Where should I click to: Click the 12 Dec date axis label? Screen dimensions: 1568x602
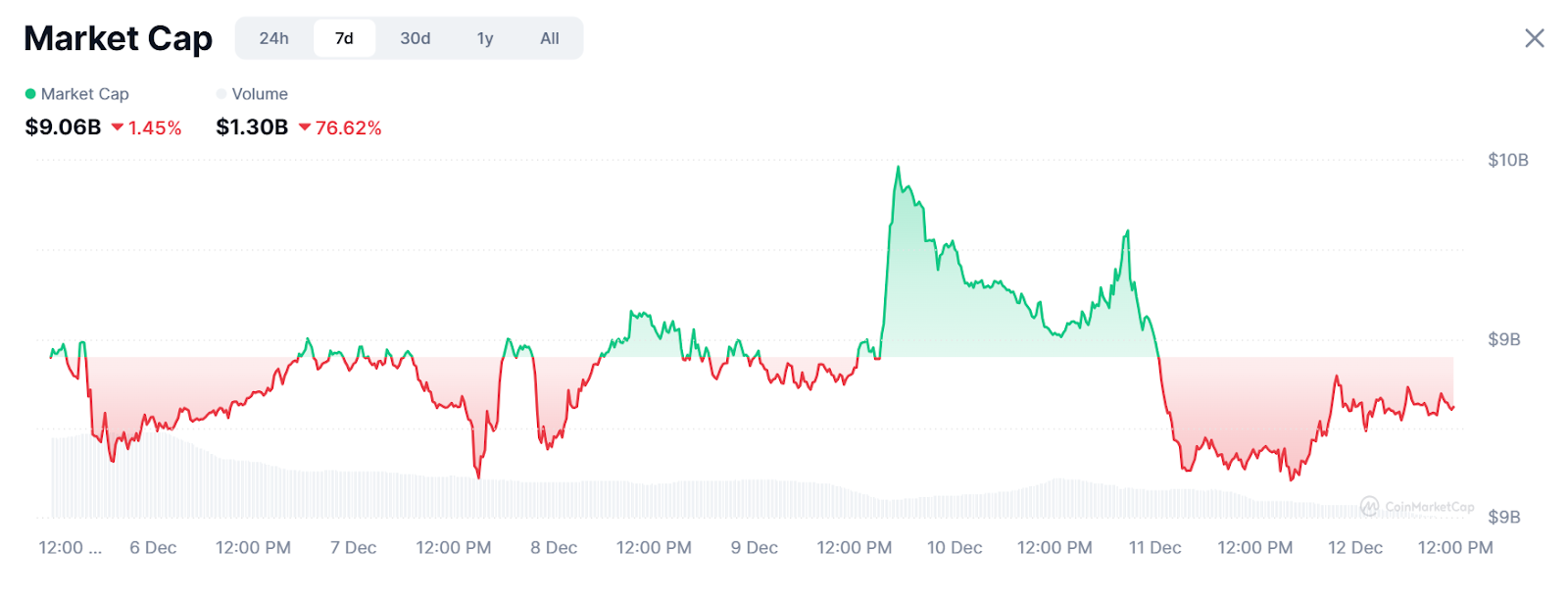pos(1355,548)
